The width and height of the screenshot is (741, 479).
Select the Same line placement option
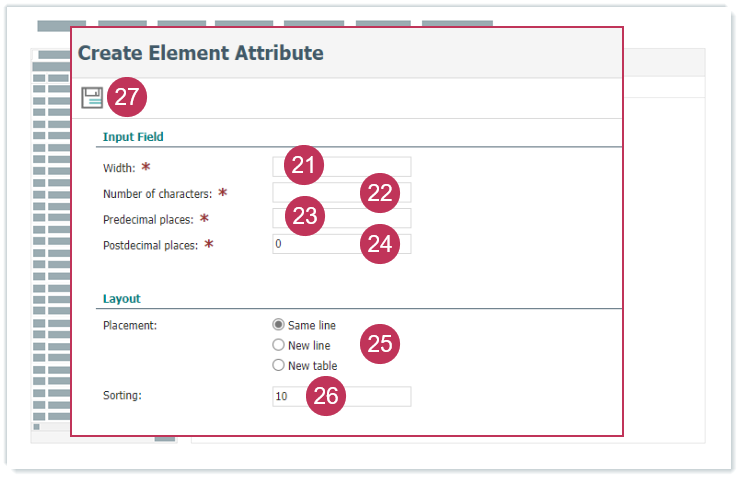point(279,325)
